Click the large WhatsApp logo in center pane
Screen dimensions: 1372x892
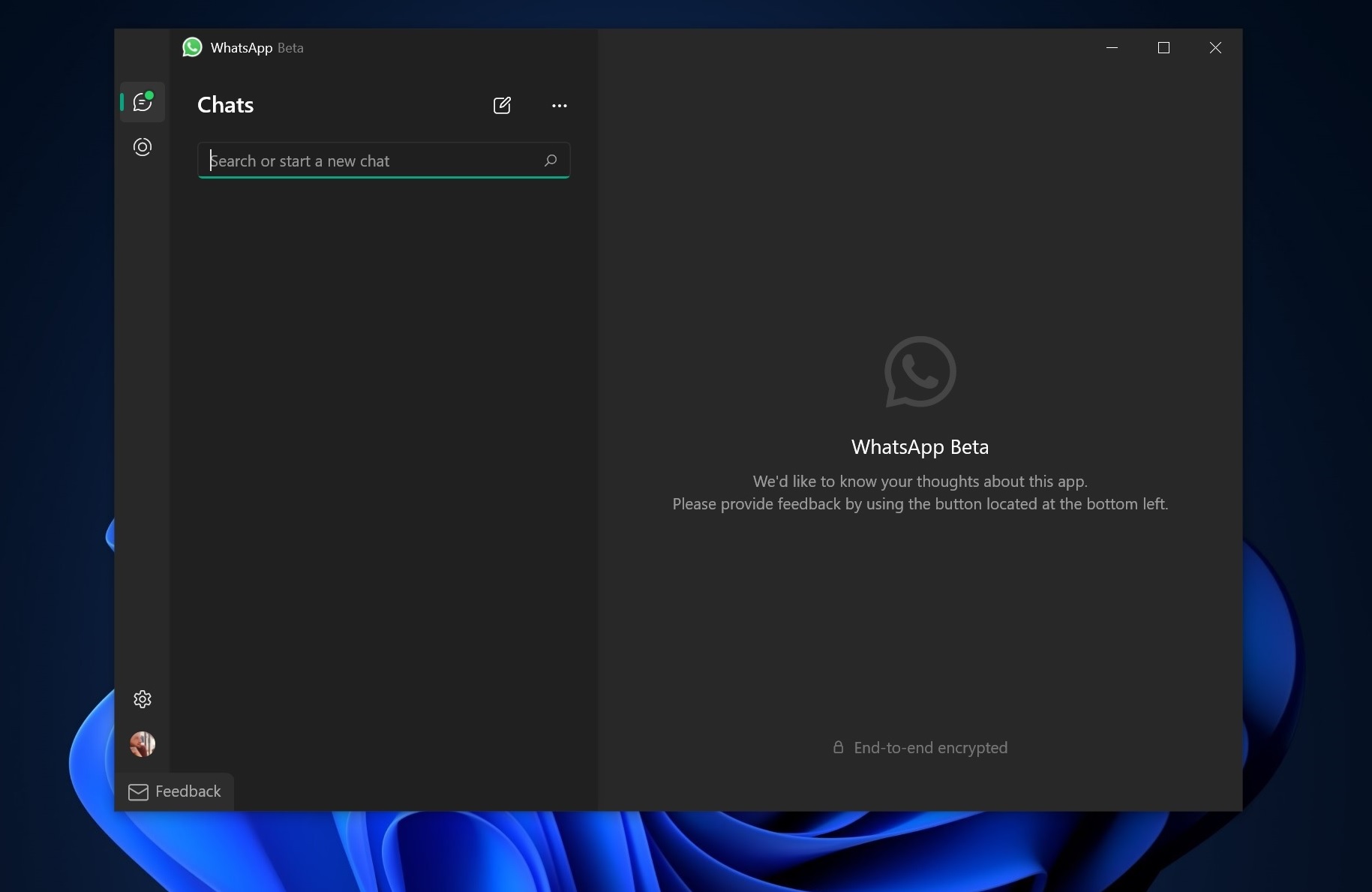(920, 372)
